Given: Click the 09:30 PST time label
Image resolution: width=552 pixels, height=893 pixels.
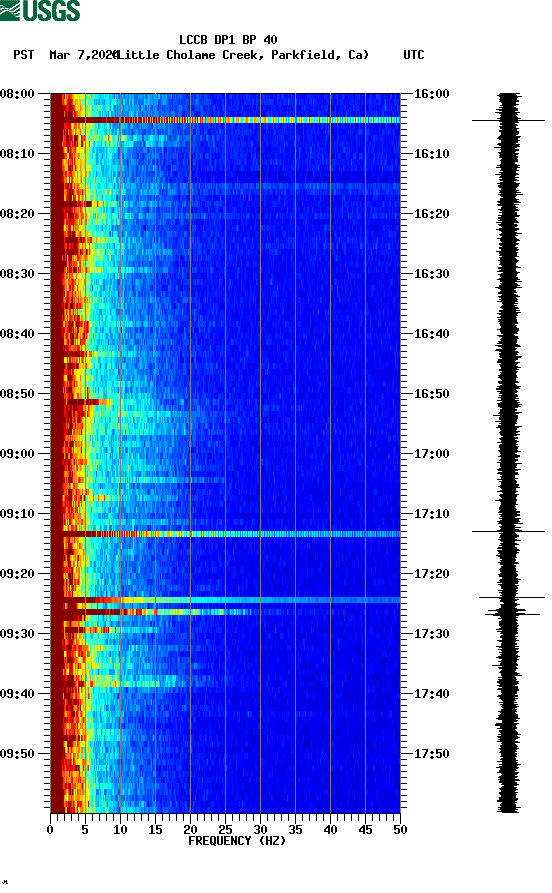Looking at the screenshot, I should pos(17,634).
